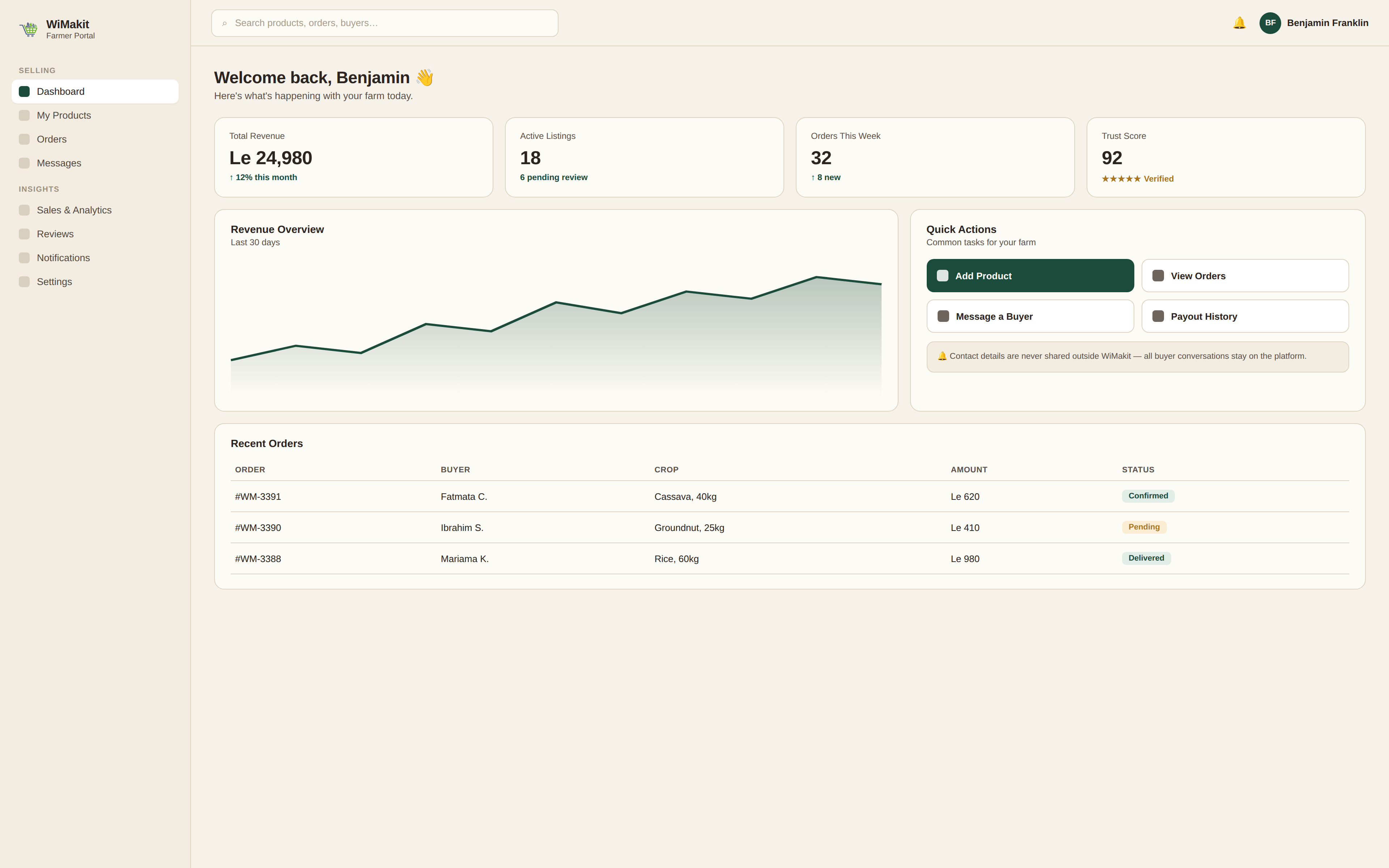
Task: Click the Dashboard sidebar icon
Action: point(24,91)
